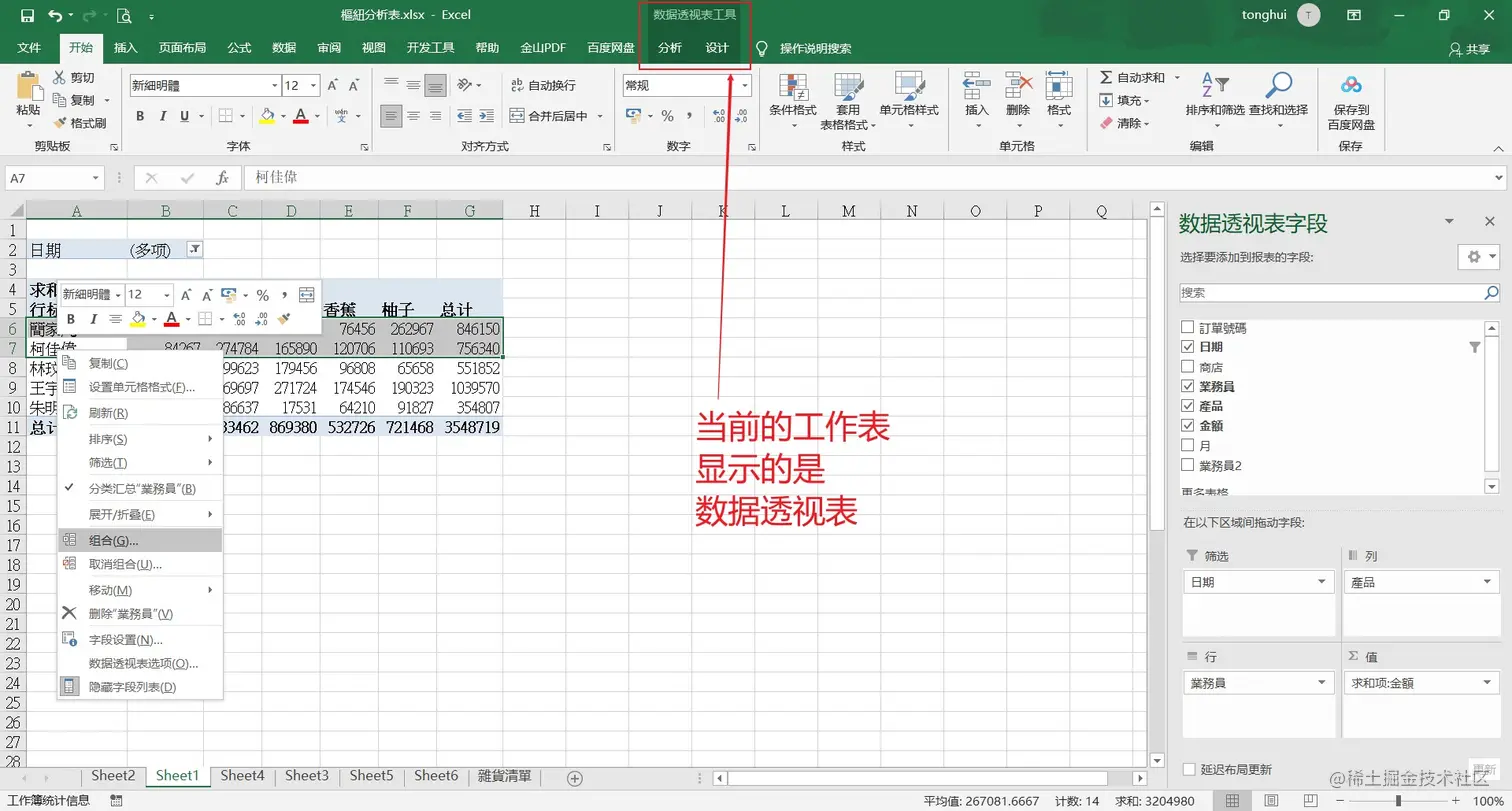The image size is (1512, 811).
Task: Click the mini toolbar red font color swatch
Action: coord(172,320)
